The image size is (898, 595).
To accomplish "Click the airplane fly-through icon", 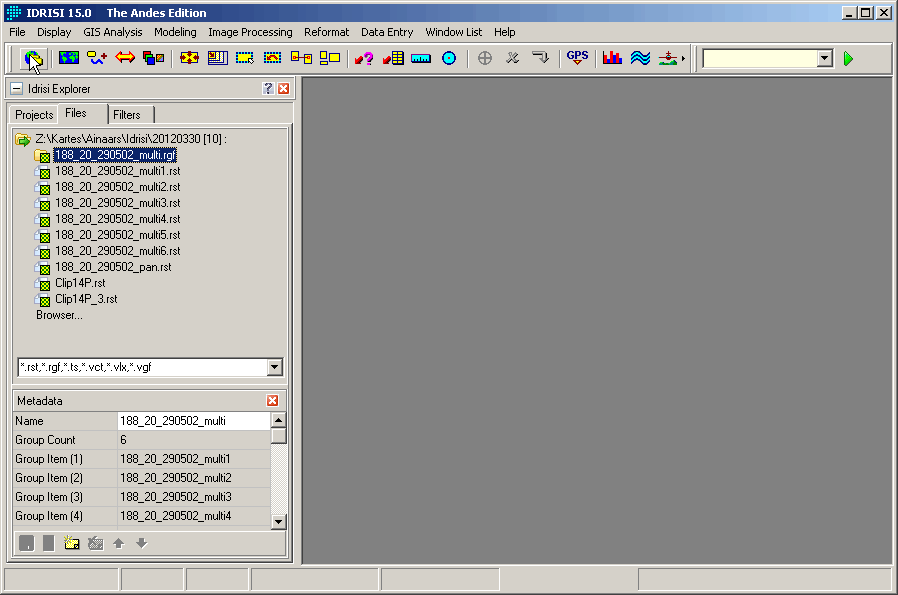I will point(668,58).
